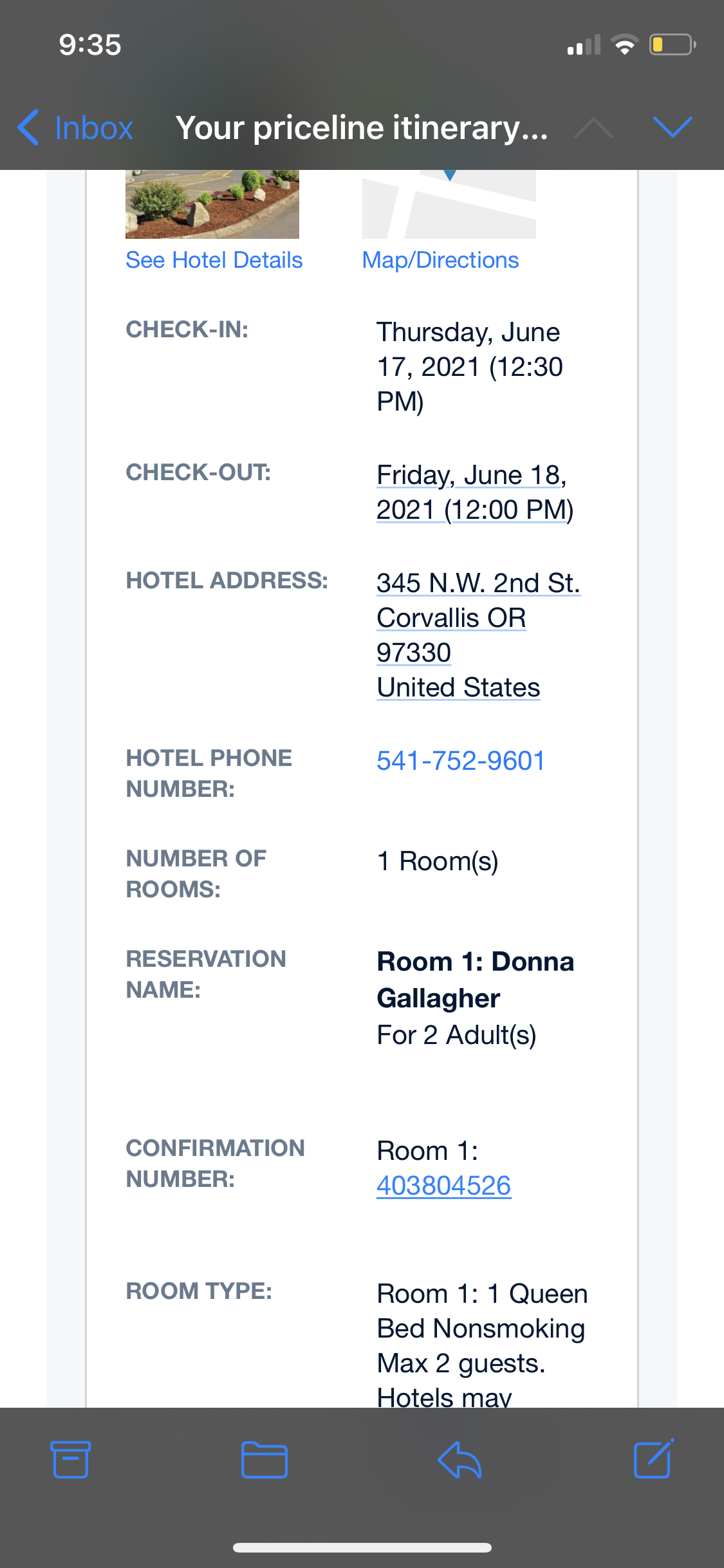
Task: Open the Map/Directions link
Action: [x=440, y=260]
